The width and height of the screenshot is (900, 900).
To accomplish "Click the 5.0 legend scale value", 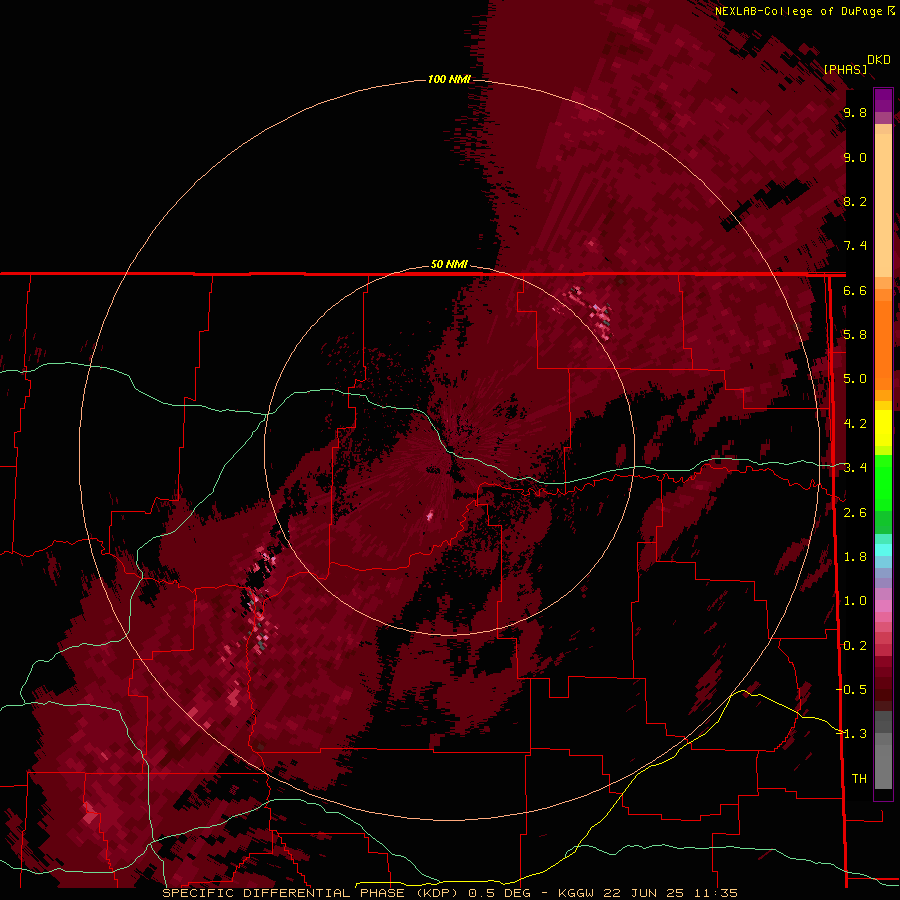I will click(855, 379).
